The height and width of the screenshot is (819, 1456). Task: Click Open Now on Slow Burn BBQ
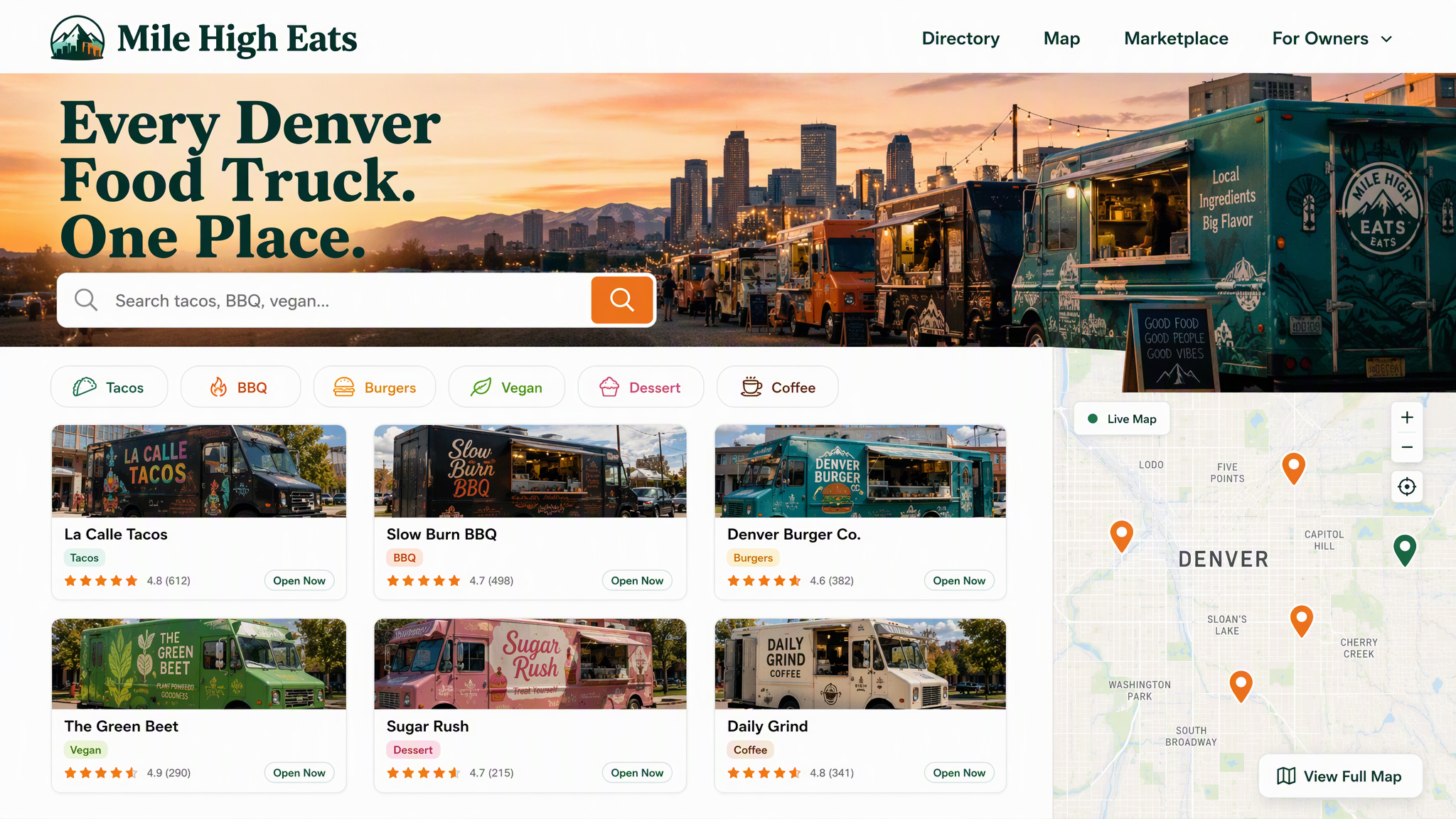637,580
